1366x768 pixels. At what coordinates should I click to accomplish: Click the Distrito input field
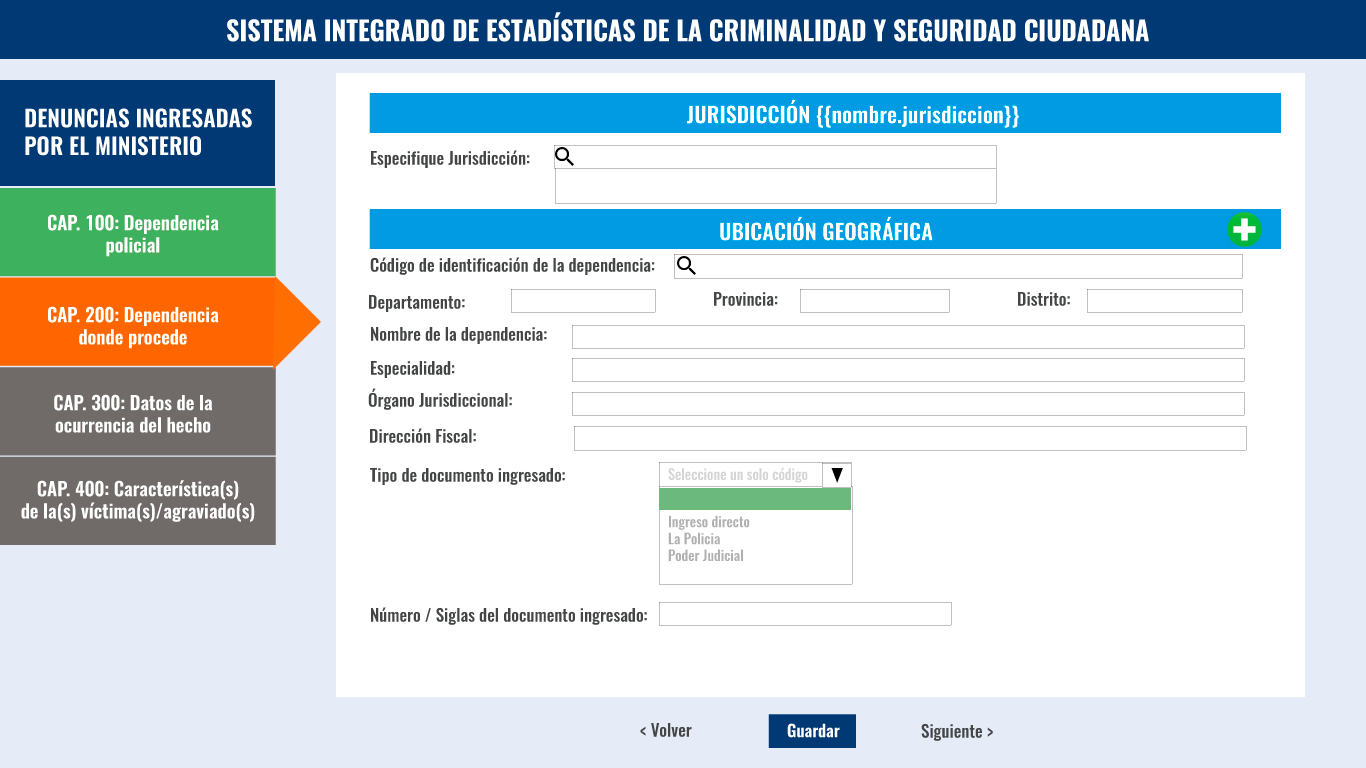(x=1165, y=301)
